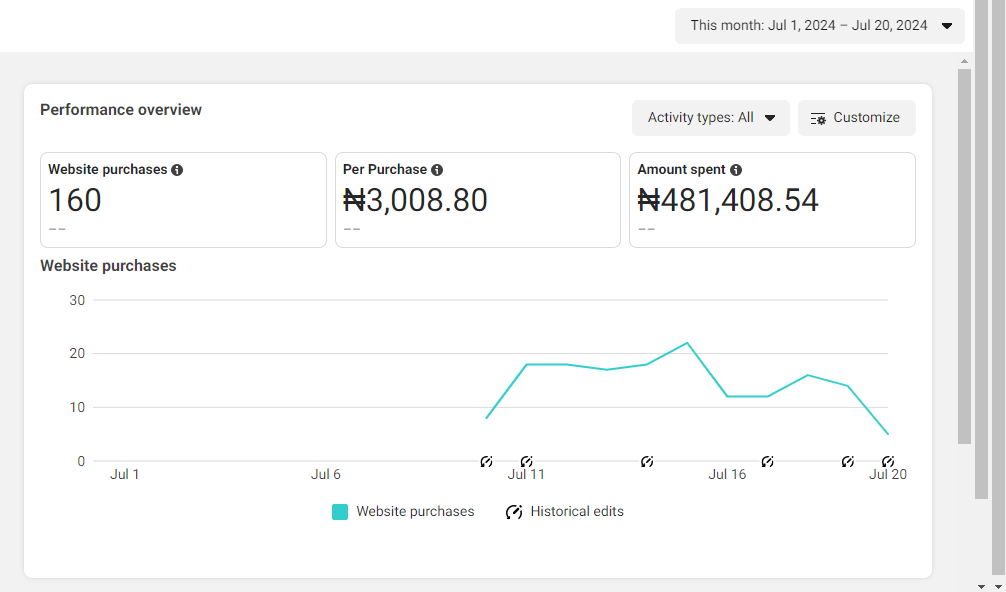The height and width of the screenshot is (592, 1006).
Task: Click the historical edit marker at Jul 17
Action: point(768,461)
